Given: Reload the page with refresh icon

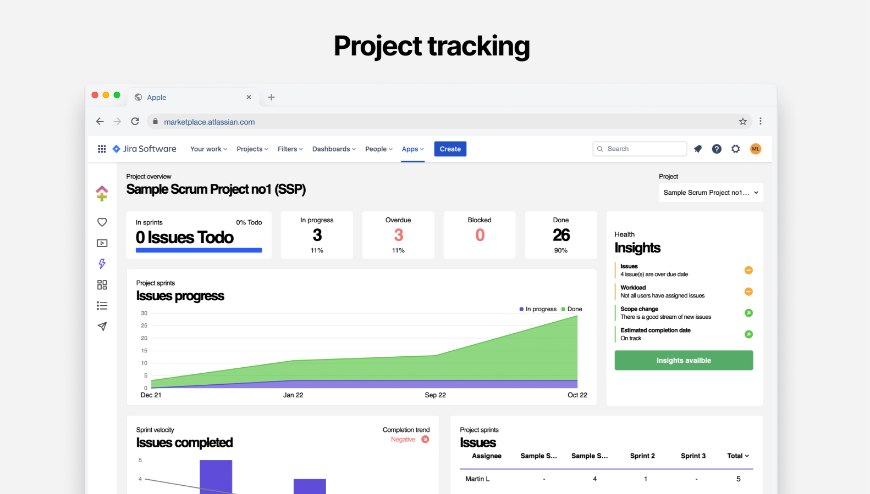Looking at the screenshot, I should click(135, 122).
